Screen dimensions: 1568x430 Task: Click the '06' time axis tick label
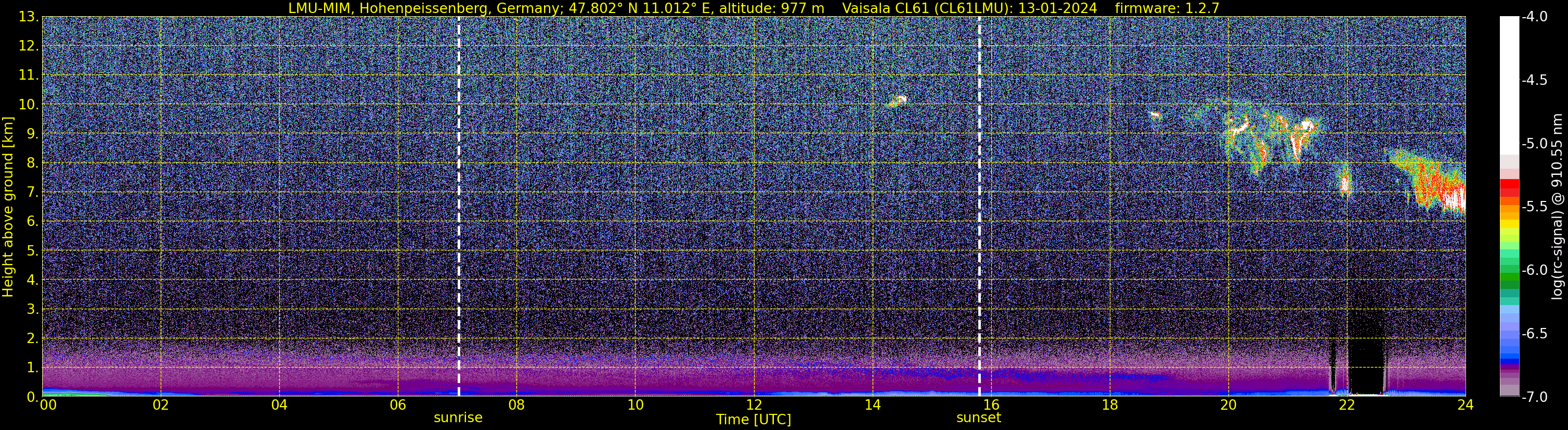pyautogui.click(x=397, y=405)
